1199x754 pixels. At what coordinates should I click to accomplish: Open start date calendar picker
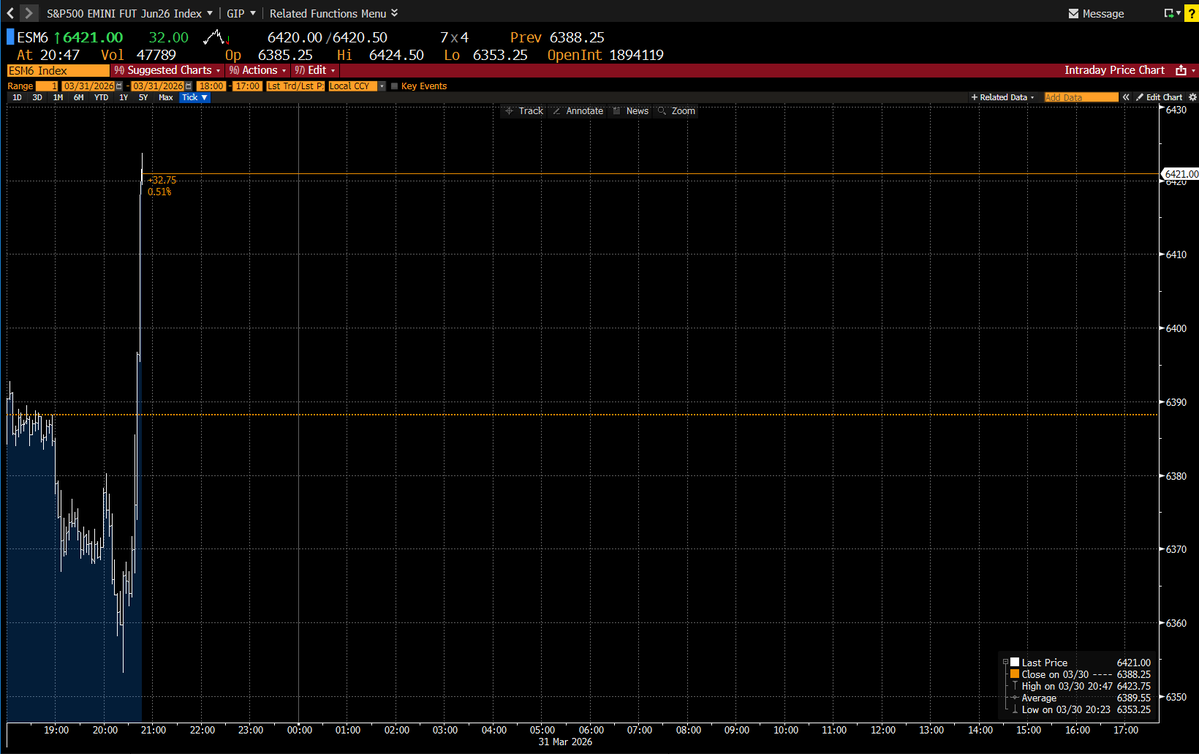(x=119, y=86)
